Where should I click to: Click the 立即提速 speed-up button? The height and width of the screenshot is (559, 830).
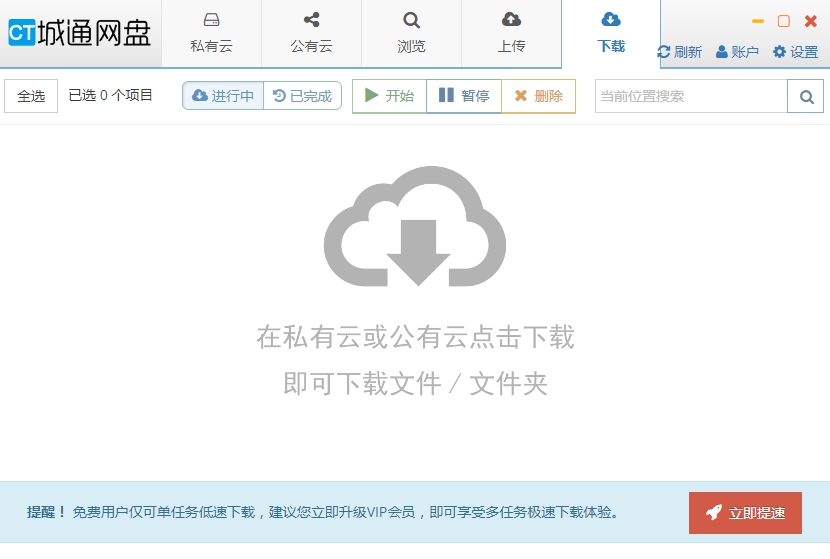tap(745, 512)
